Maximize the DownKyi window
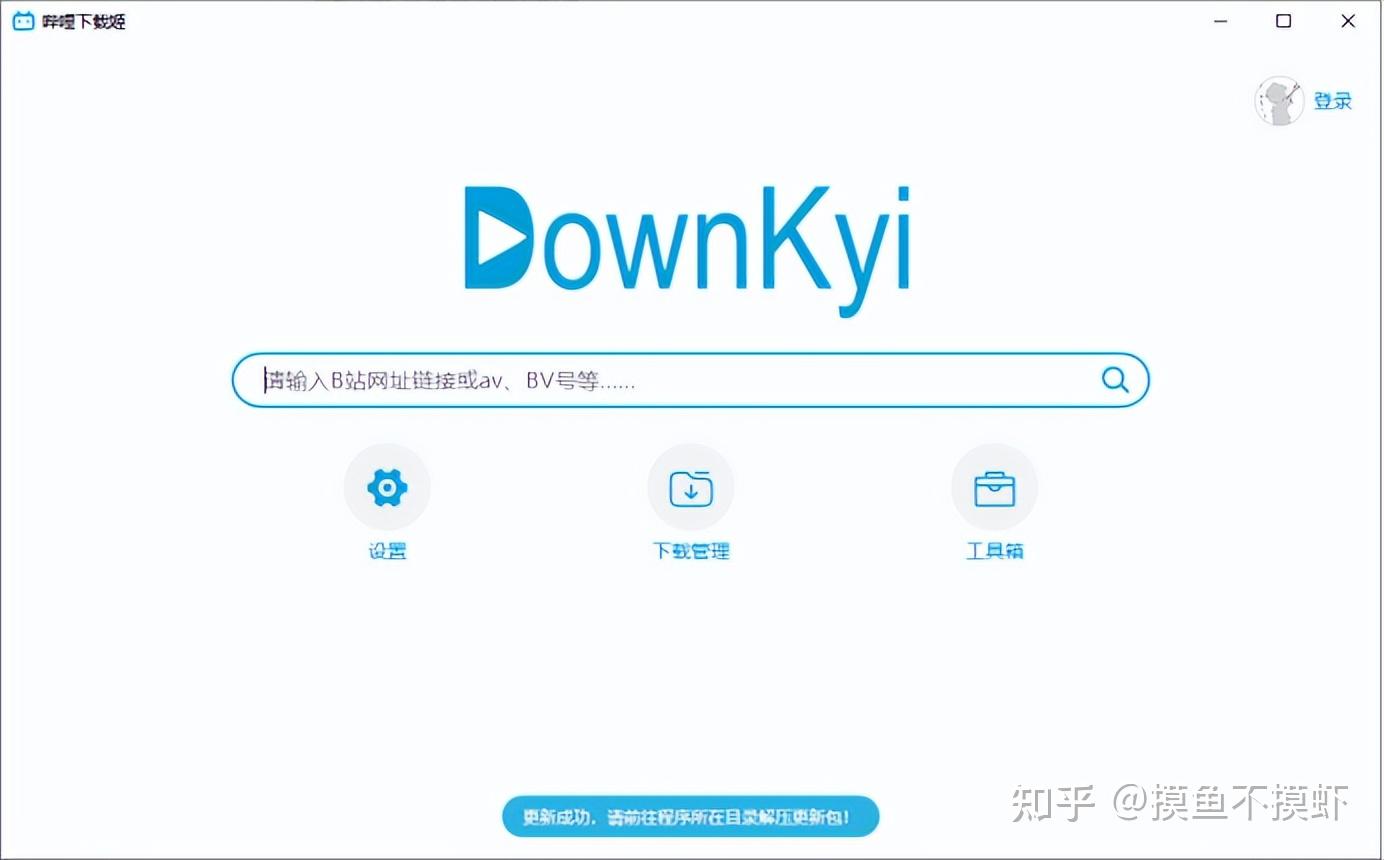This screenshot has height=860, width=1384. (x=1284, y=21)
